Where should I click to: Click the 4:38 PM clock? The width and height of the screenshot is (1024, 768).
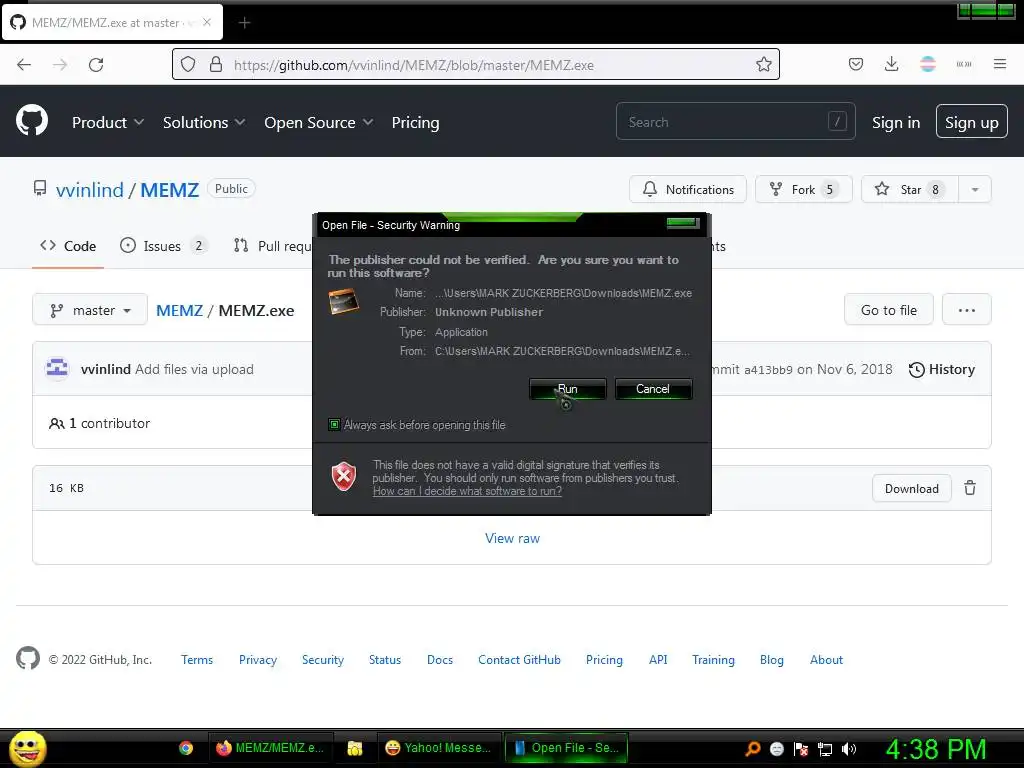(935, 749)
